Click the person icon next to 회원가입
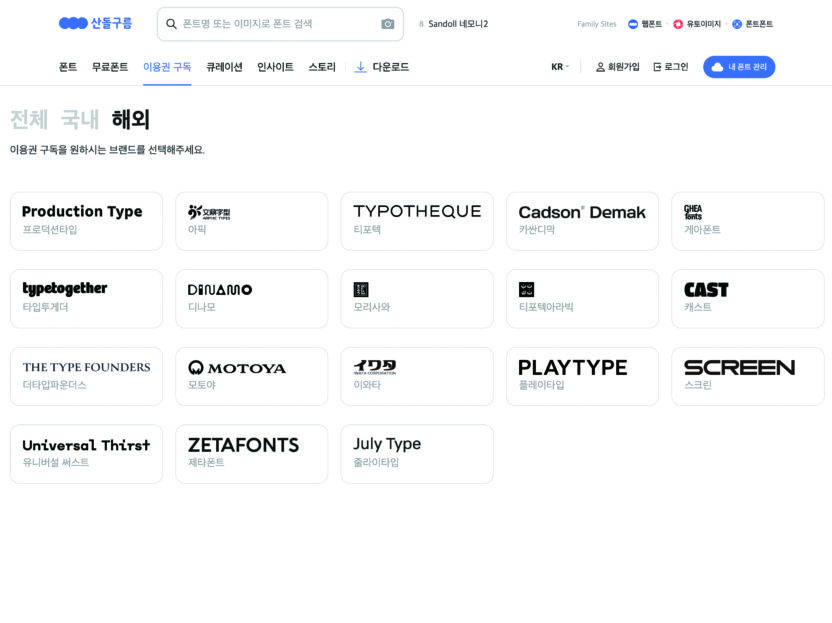 point(600,67)
